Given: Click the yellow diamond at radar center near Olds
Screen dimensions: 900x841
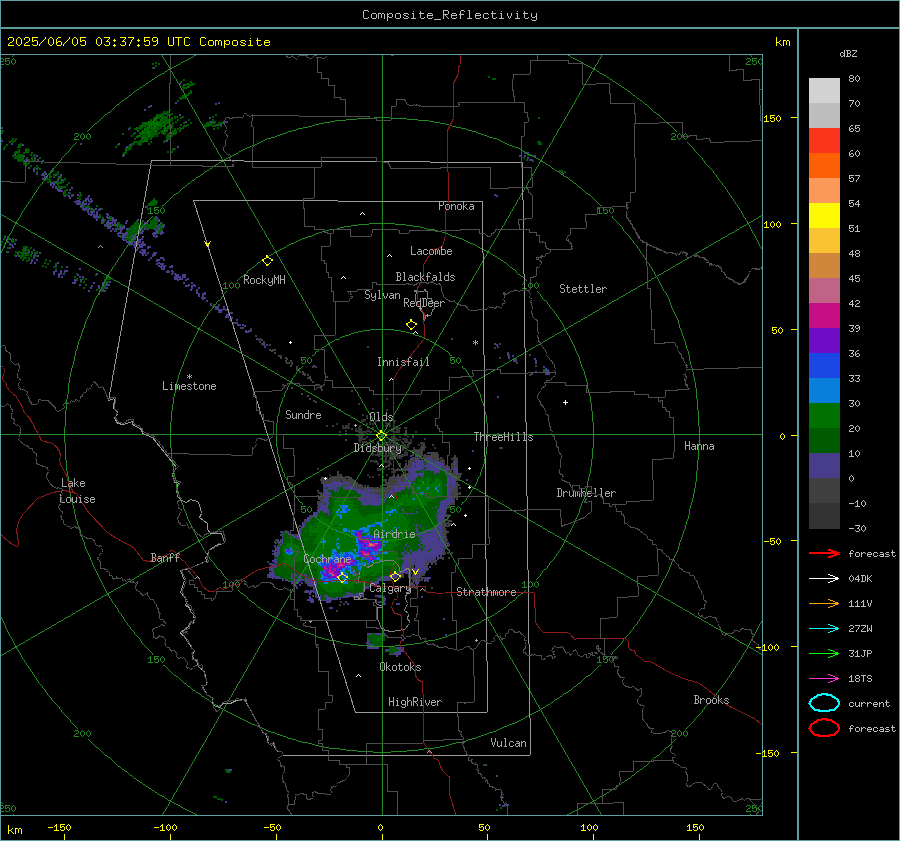Looking at the screenshot, I should (381, 436).
